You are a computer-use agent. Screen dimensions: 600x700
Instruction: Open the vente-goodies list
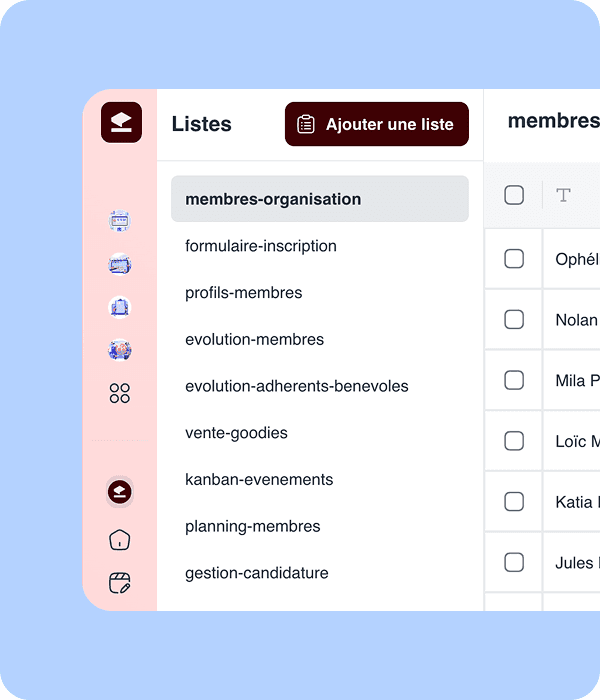pos(236,433)
